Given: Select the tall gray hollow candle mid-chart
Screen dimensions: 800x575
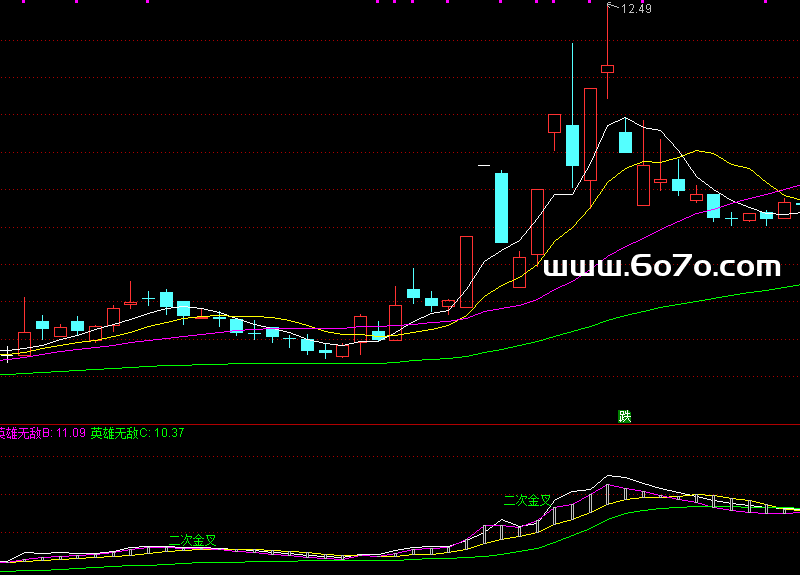Looking at the screenshot, I should click(x=537, y=220).
